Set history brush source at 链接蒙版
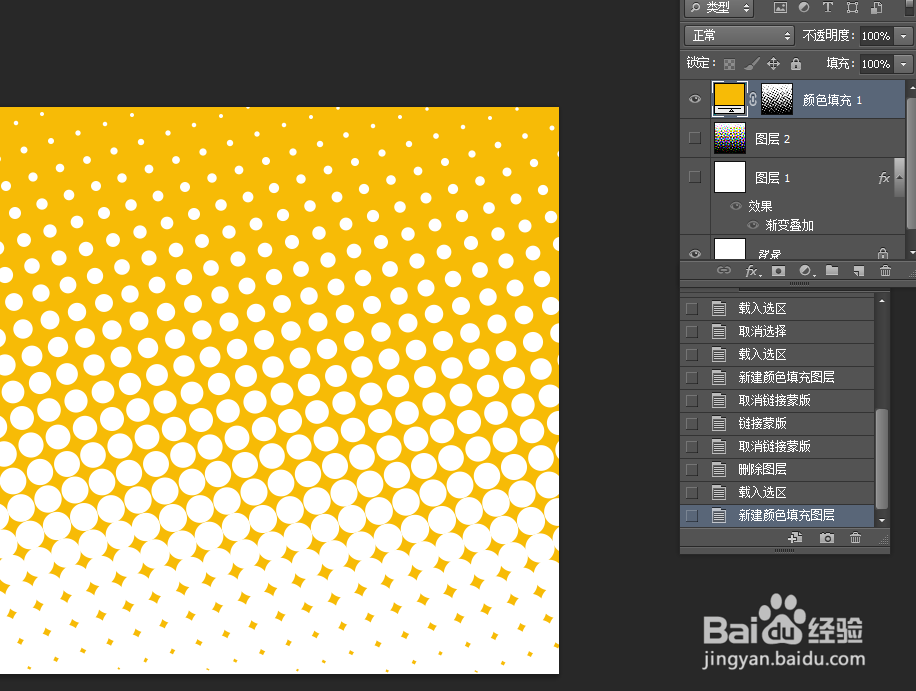The image size is (916, 691). tap(692, 423)
